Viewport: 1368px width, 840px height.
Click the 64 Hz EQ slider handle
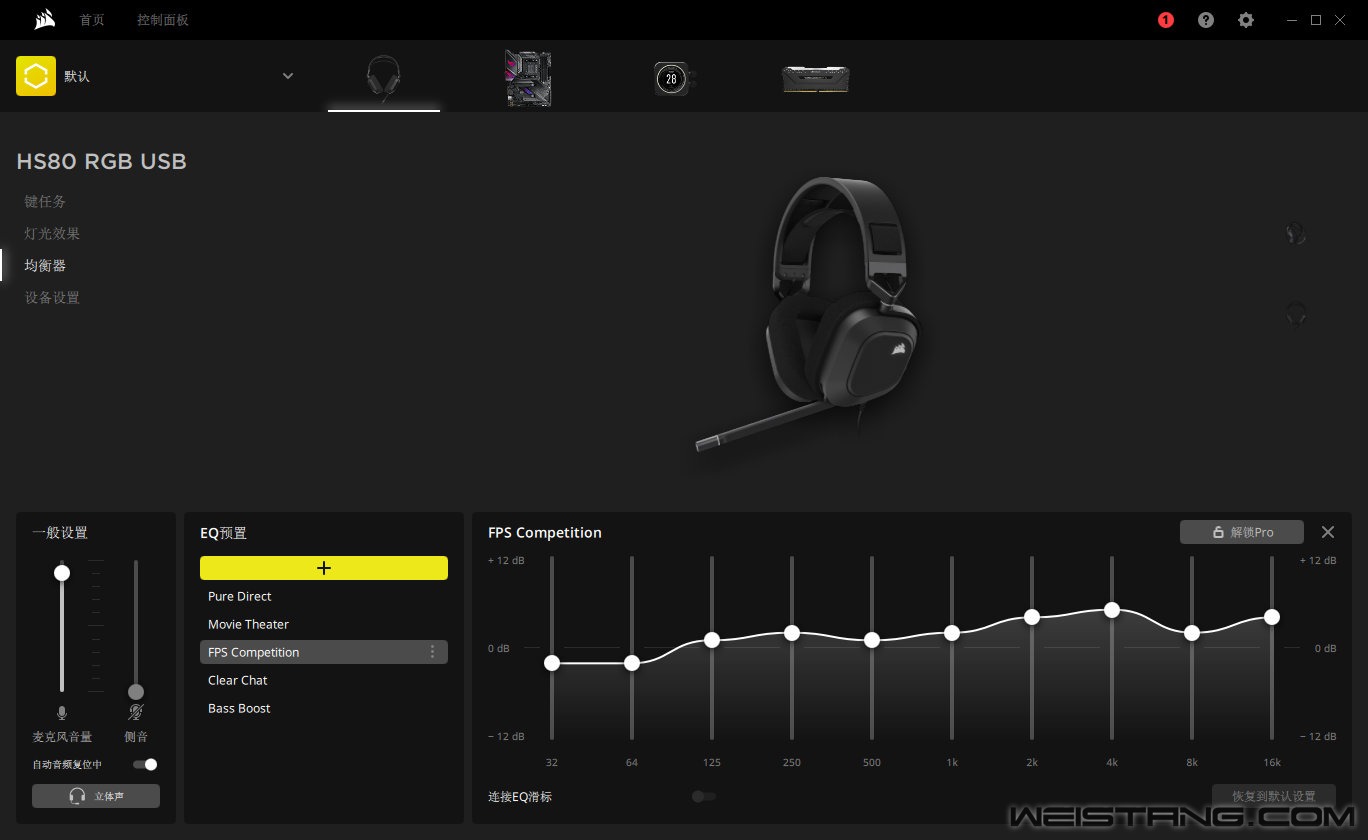(x=632, y=663)
